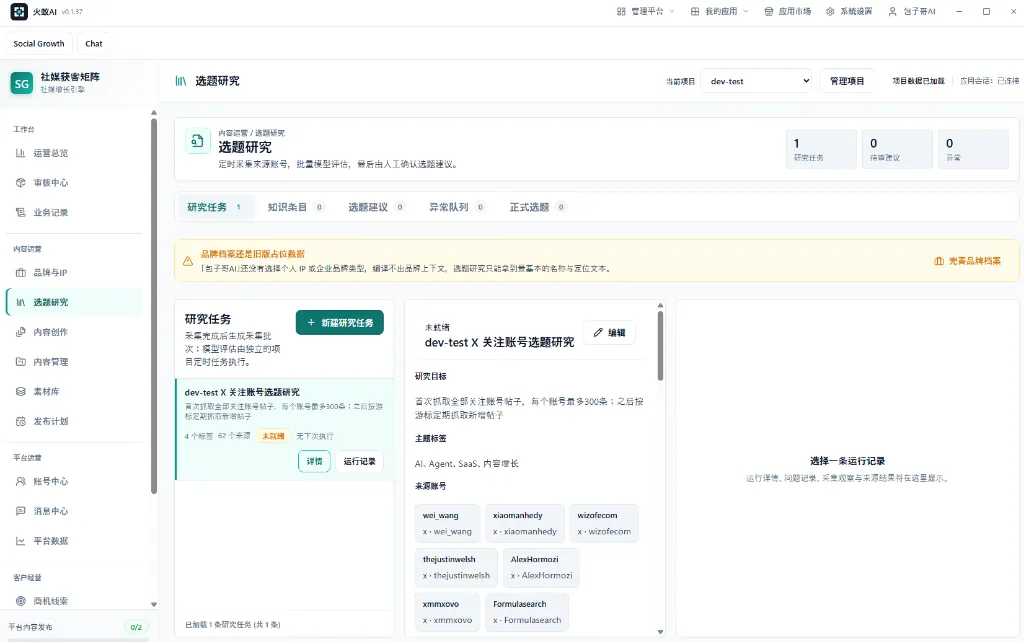Open the 我的应用 dropdown menu
Viewport: 1024px width, 642px height.
point(720,12)
